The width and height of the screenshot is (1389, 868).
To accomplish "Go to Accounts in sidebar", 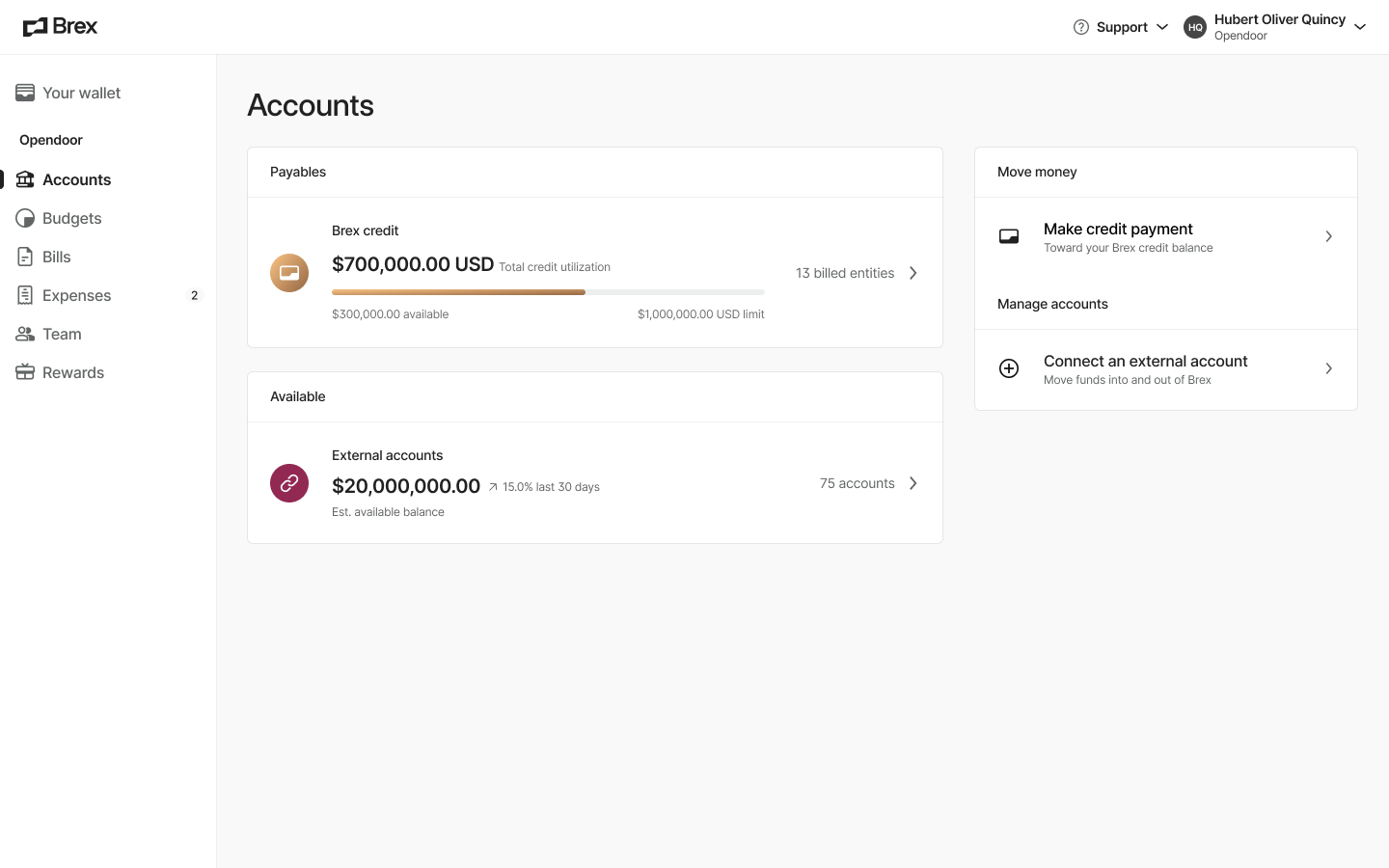I will tap(76, 179).
